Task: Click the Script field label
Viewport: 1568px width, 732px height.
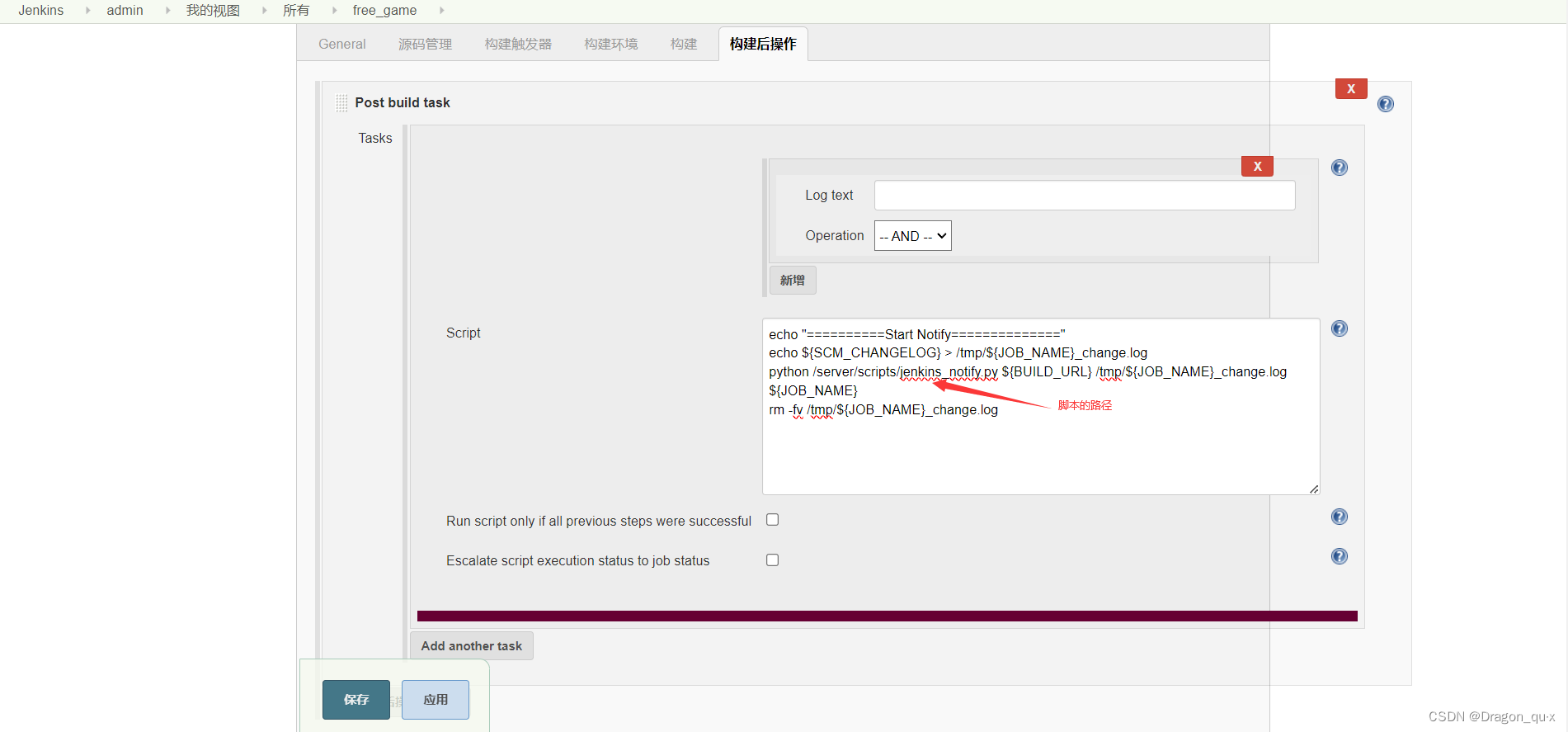Action: [x=464, y=333]
